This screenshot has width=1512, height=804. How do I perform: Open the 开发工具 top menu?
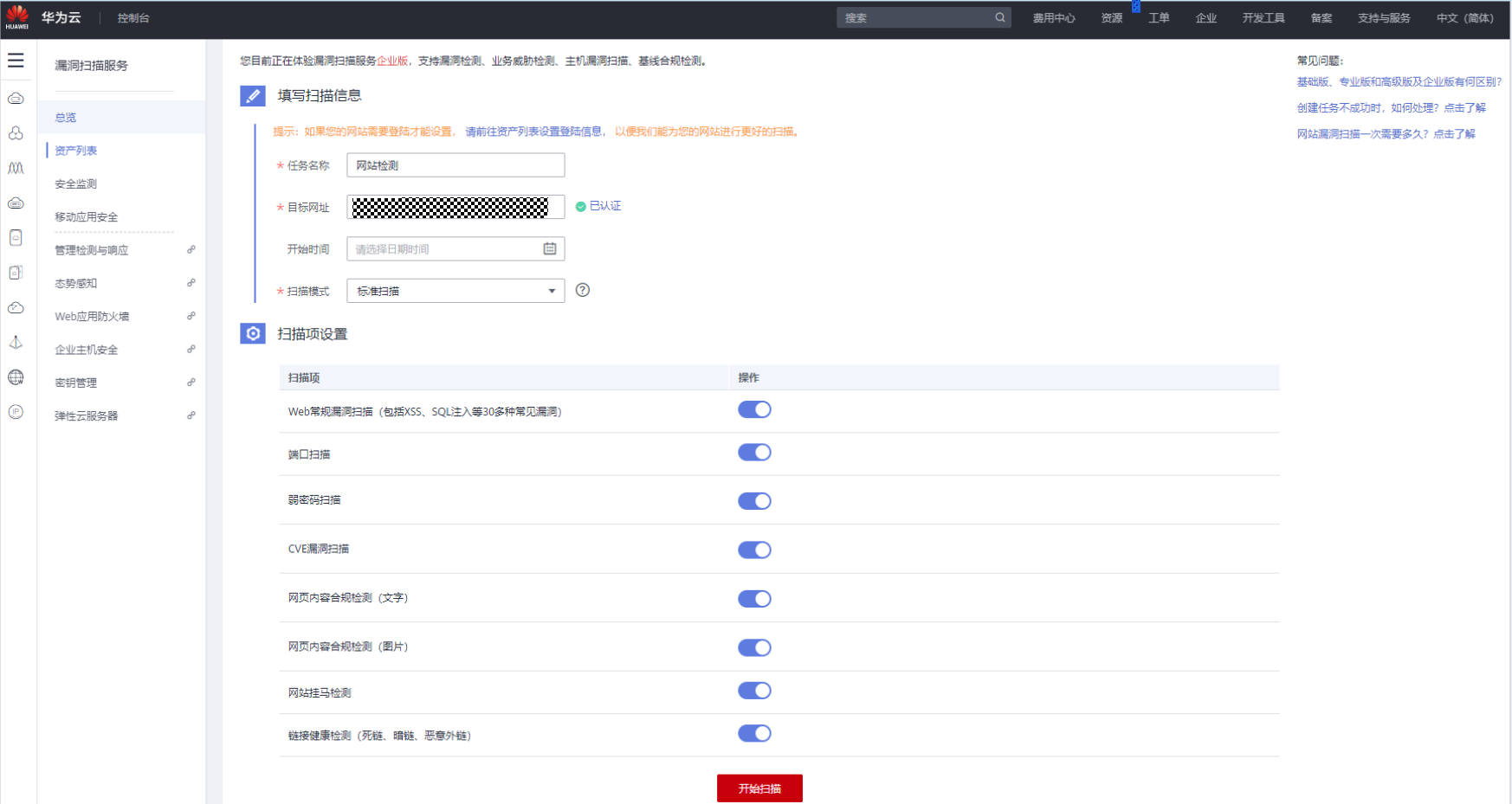[x=1263, y=18]
